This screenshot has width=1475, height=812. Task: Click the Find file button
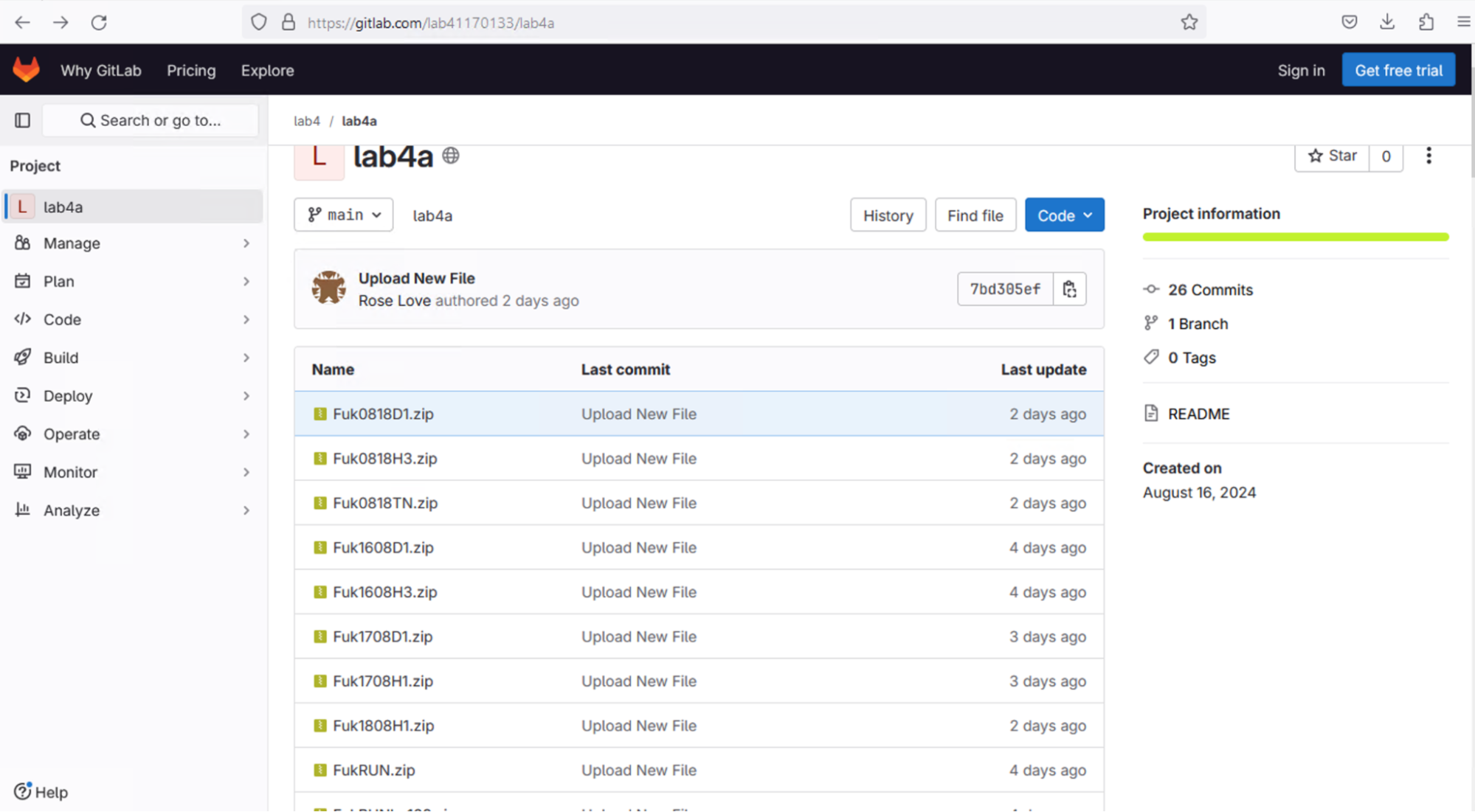(975, 215)
